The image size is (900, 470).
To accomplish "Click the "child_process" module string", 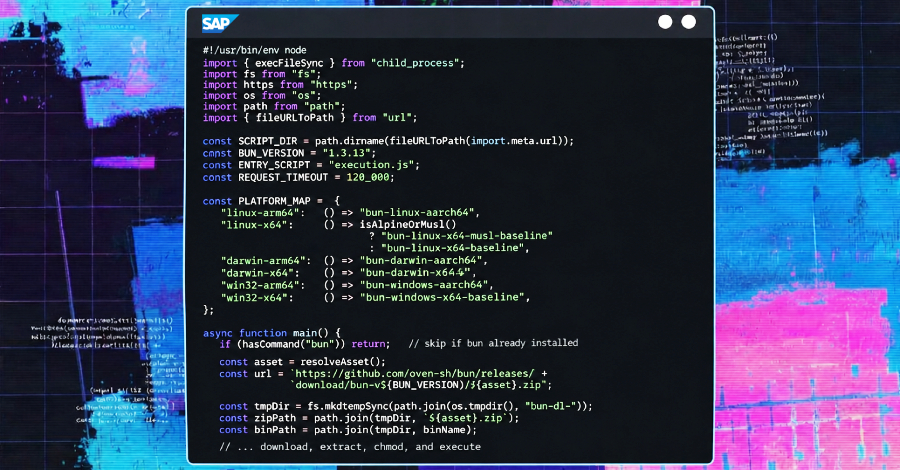I will (418, 62).
